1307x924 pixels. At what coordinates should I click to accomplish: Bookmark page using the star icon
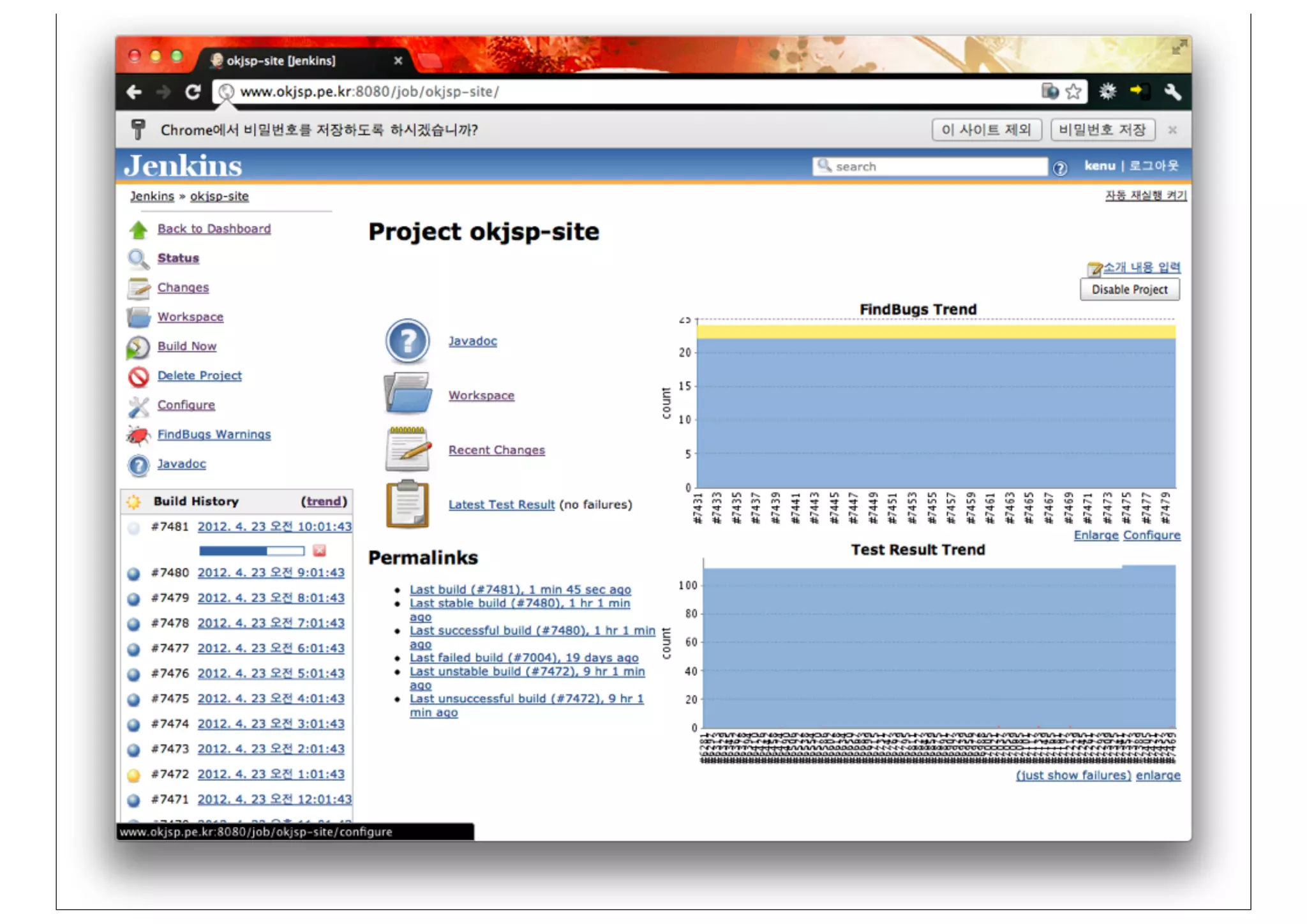click(x=1073, y=92)
